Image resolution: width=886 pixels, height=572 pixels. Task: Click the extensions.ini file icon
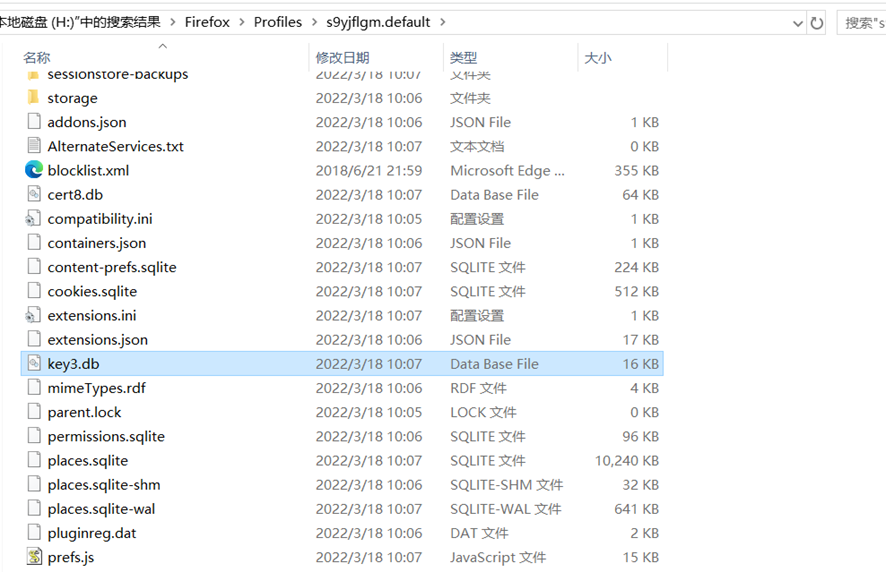tap(34, 315)
